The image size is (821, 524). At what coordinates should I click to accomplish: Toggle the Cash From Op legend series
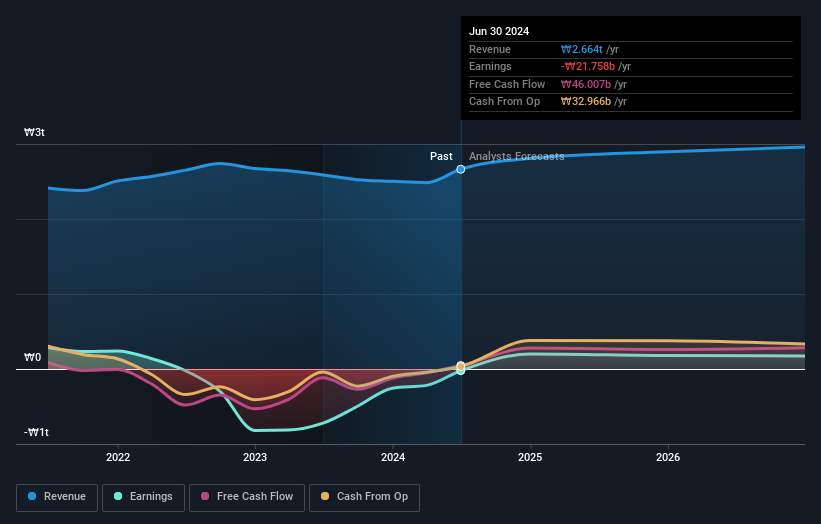coord(364,497)
